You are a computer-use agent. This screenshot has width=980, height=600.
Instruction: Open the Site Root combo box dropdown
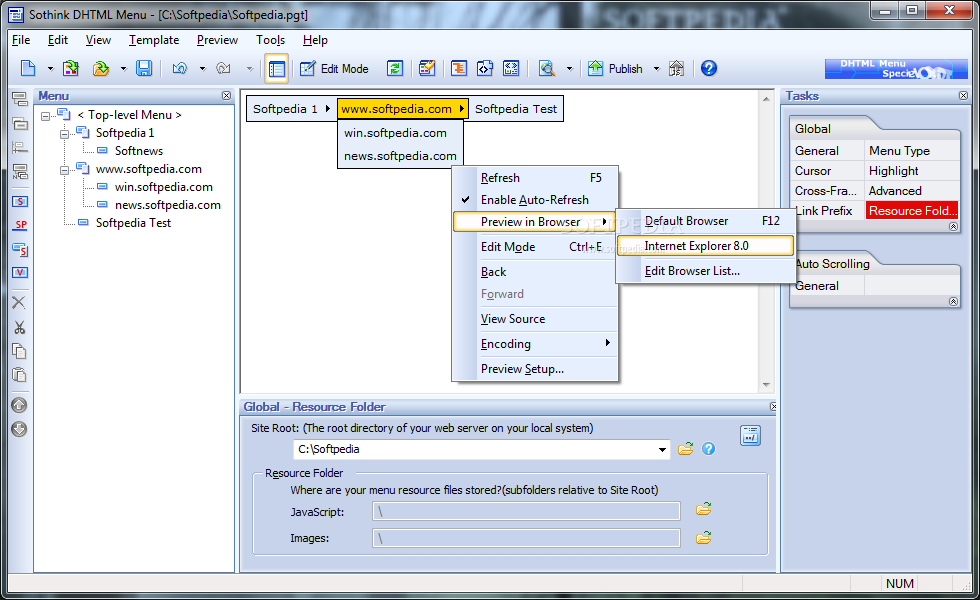click(x=662, y=449)
